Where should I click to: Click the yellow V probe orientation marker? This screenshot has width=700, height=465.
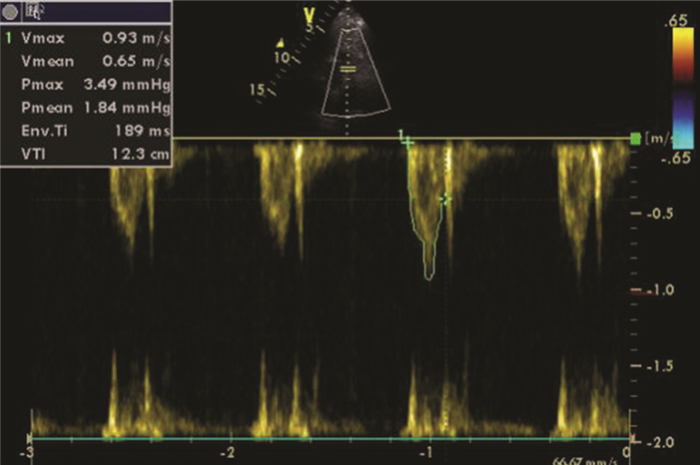(x=310, y=17)
